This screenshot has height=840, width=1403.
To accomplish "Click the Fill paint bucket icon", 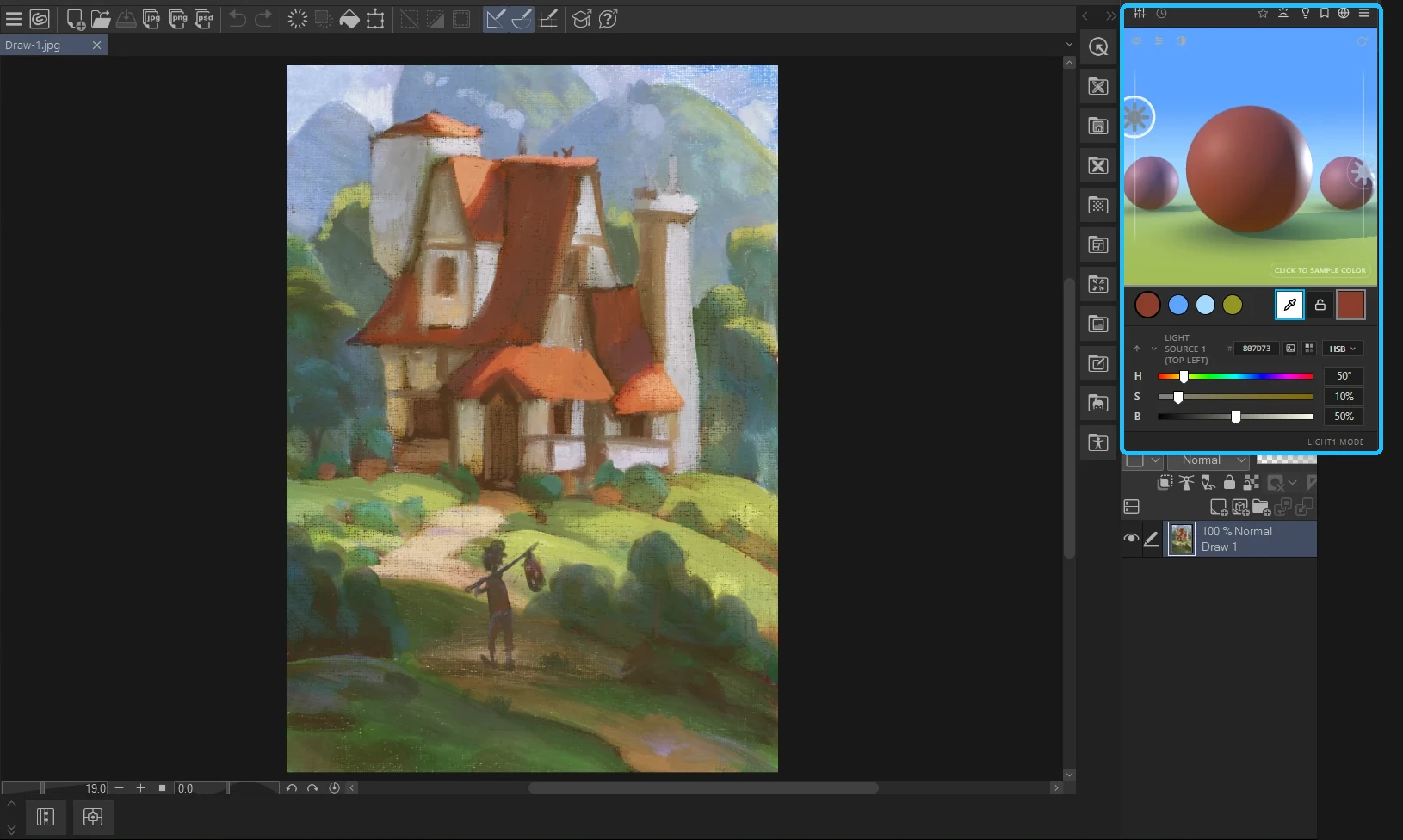I will (349, 19).
